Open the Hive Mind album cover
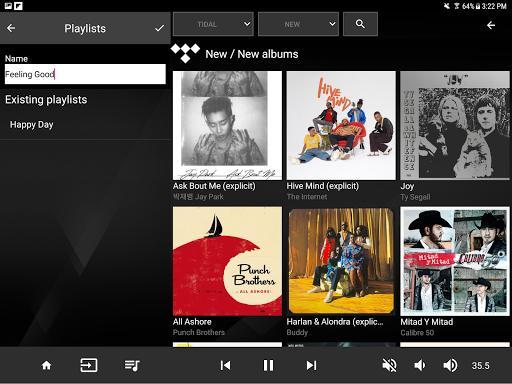Viewport: 512px width, 384px height. point(341,125)
